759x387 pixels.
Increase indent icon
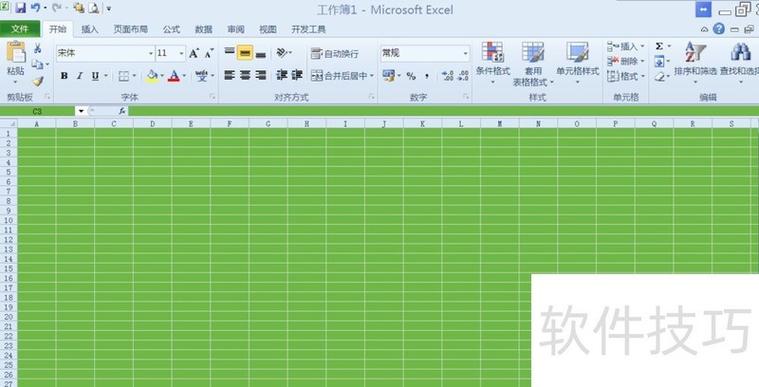pos(297,75)
